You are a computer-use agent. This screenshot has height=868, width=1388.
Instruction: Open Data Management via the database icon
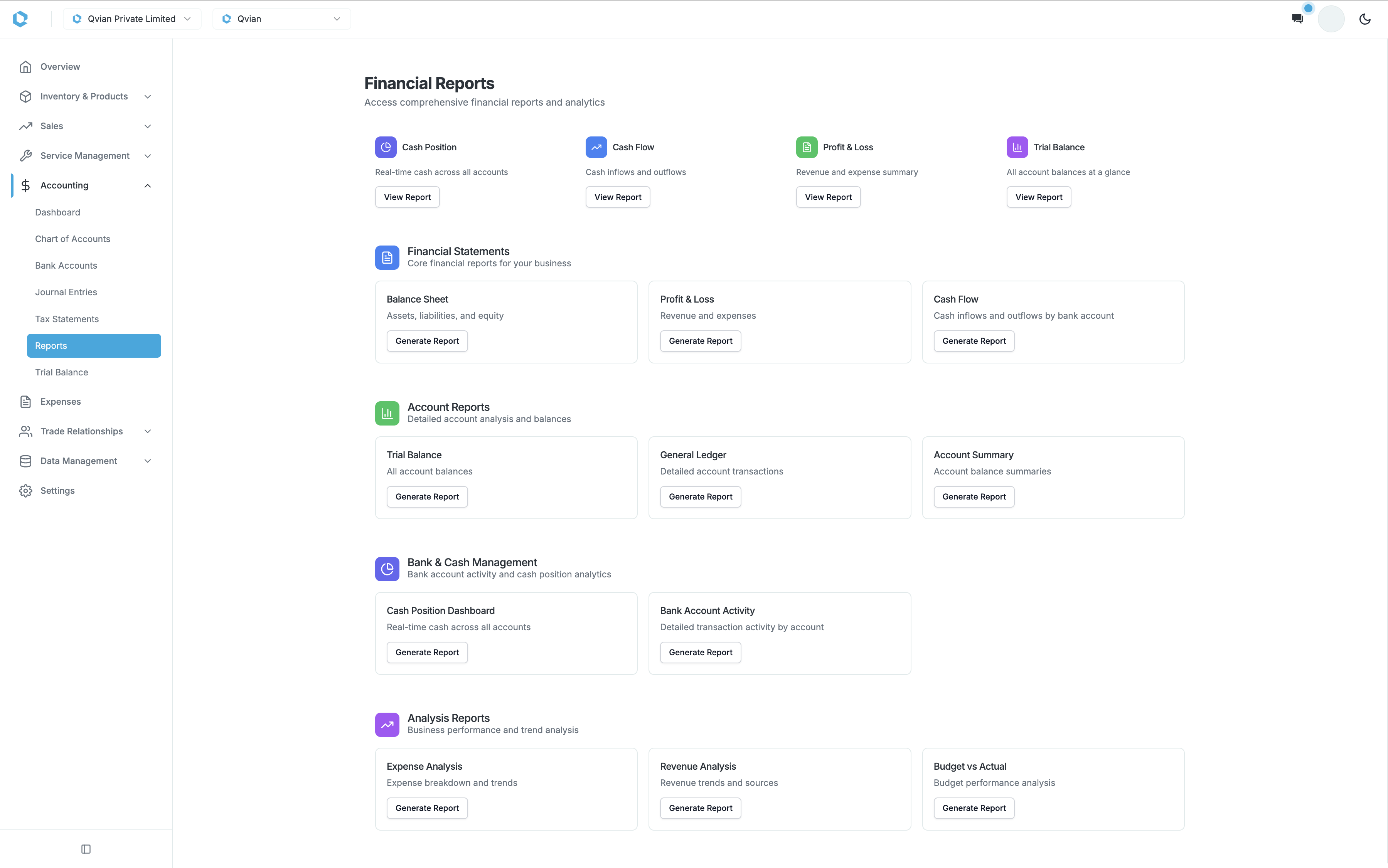pos(25,461)
